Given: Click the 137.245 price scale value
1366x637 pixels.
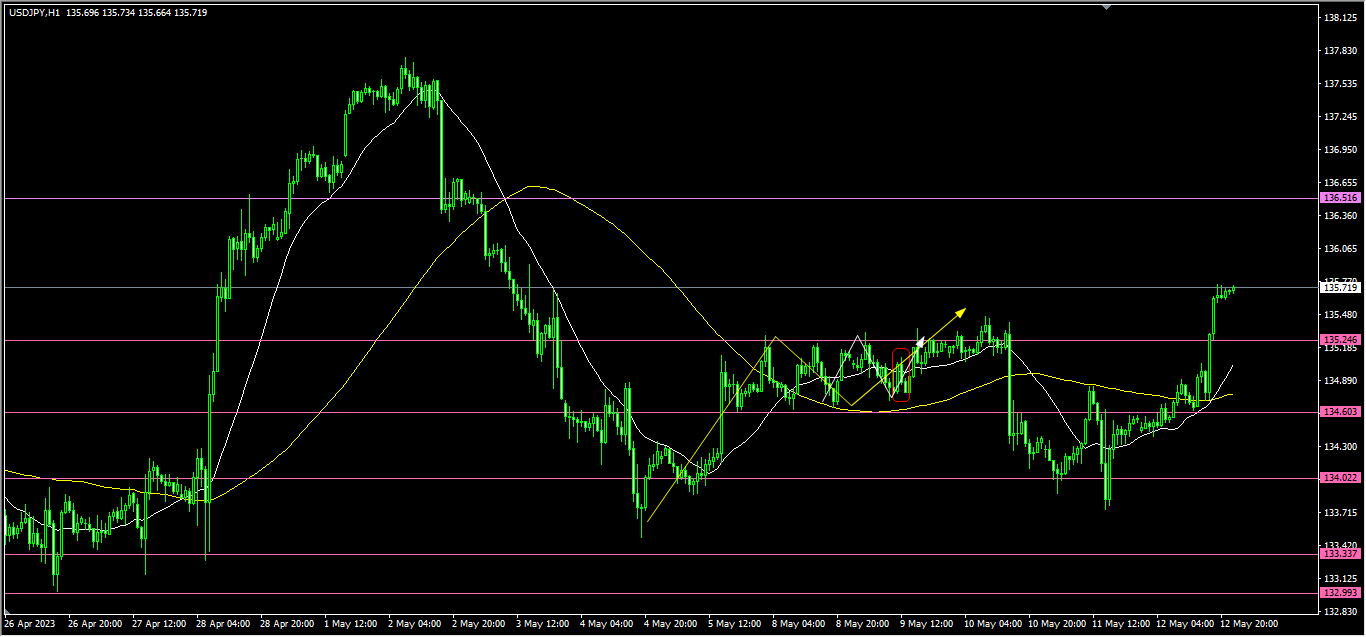Looking at the screenshot, I should (x=1339, y=117).
